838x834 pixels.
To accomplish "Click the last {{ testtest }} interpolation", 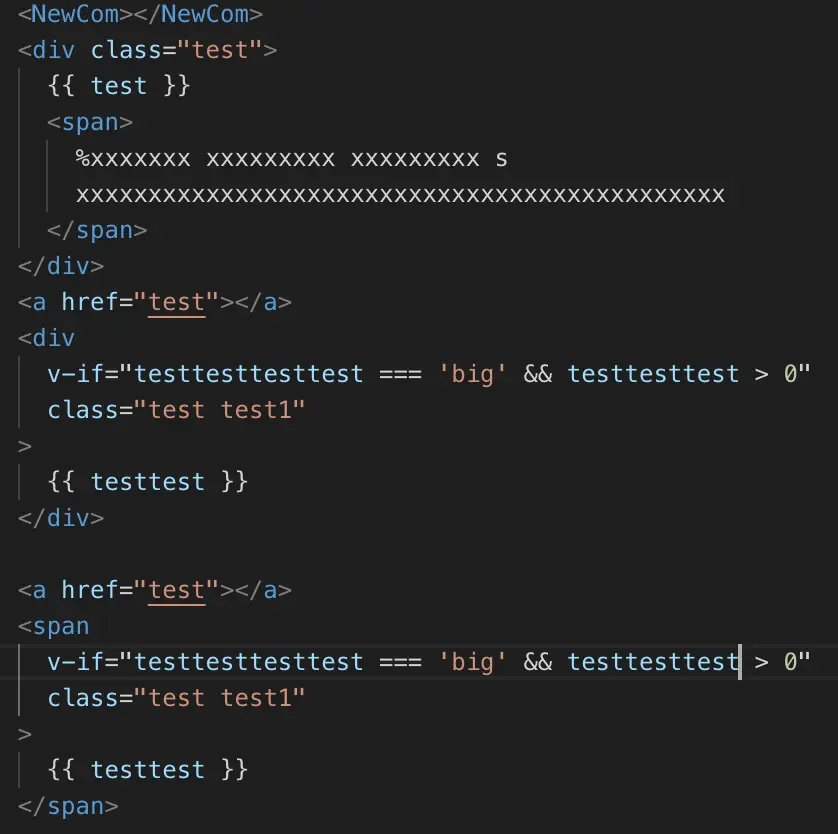I will (x=148, y=770).
